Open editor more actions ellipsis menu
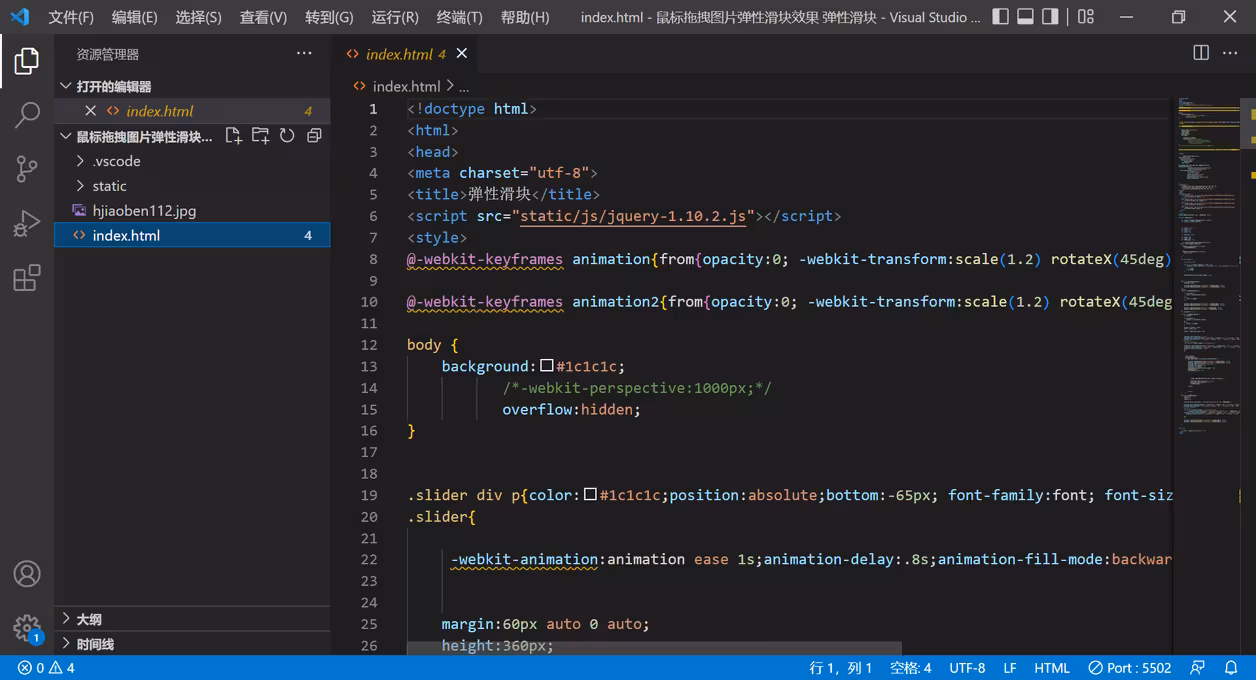 click(1230, 54)
